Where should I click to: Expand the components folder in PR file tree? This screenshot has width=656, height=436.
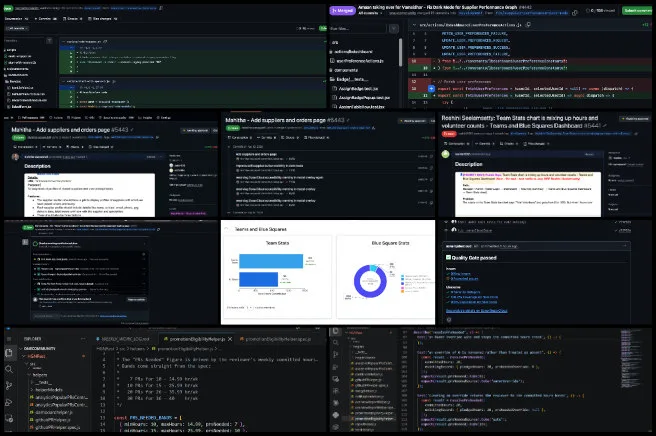(343, 70)
